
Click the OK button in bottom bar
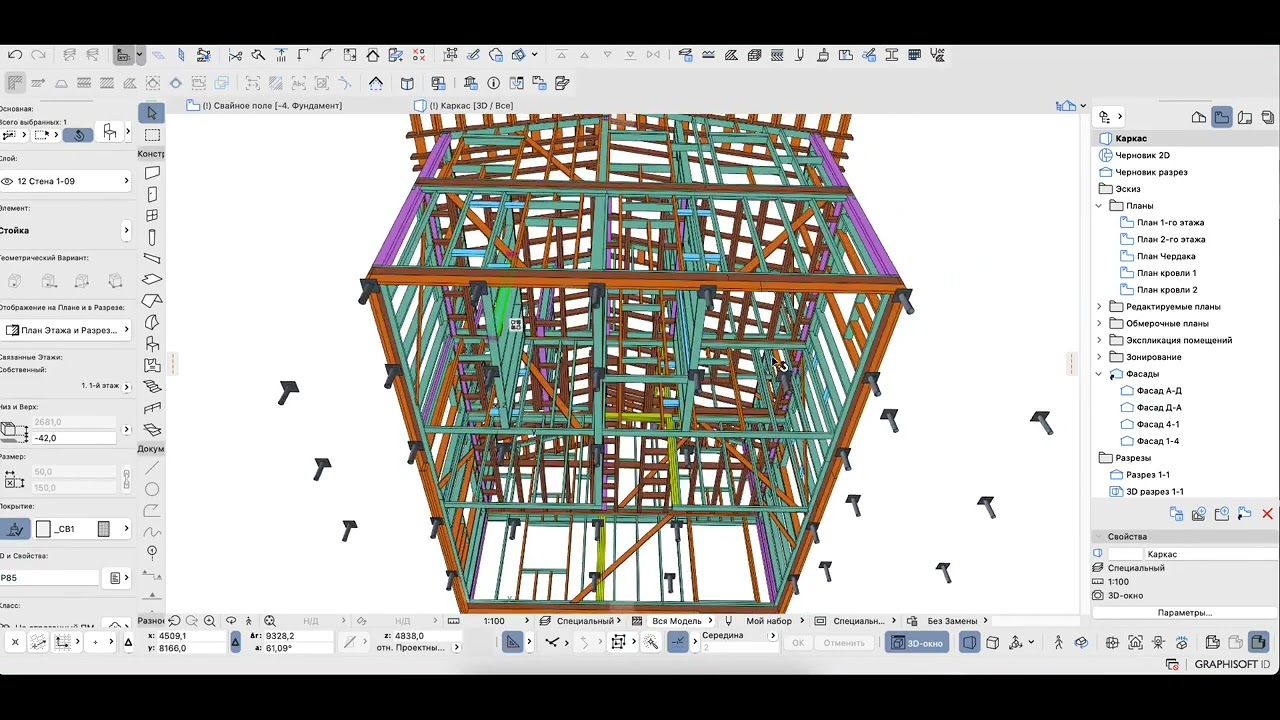(x=798, y=643)
